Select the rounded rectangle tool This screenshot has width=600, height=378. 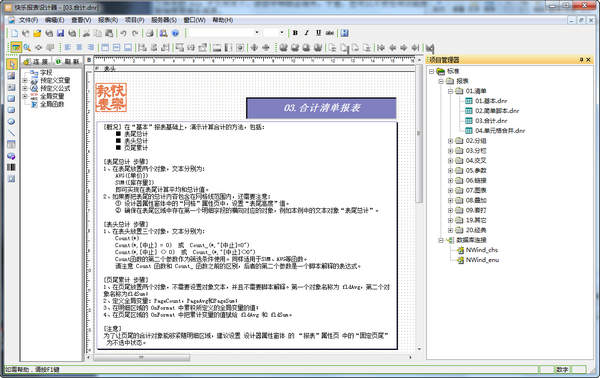[x=11, y=110]
